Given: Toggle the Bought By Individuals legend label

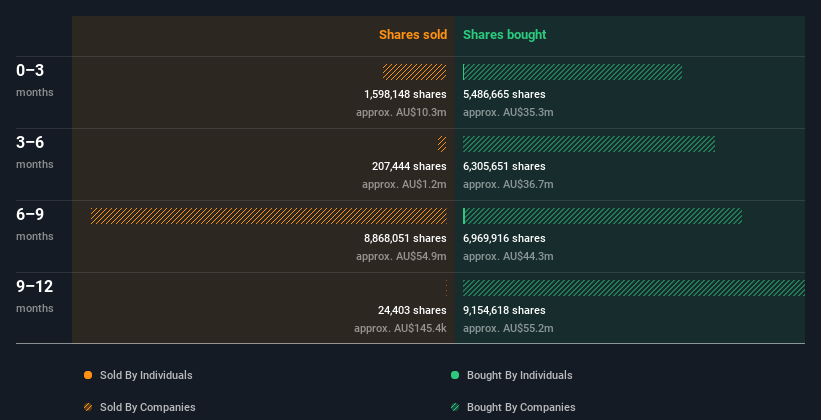Looking at the screenshot, I should pos(519,375).
